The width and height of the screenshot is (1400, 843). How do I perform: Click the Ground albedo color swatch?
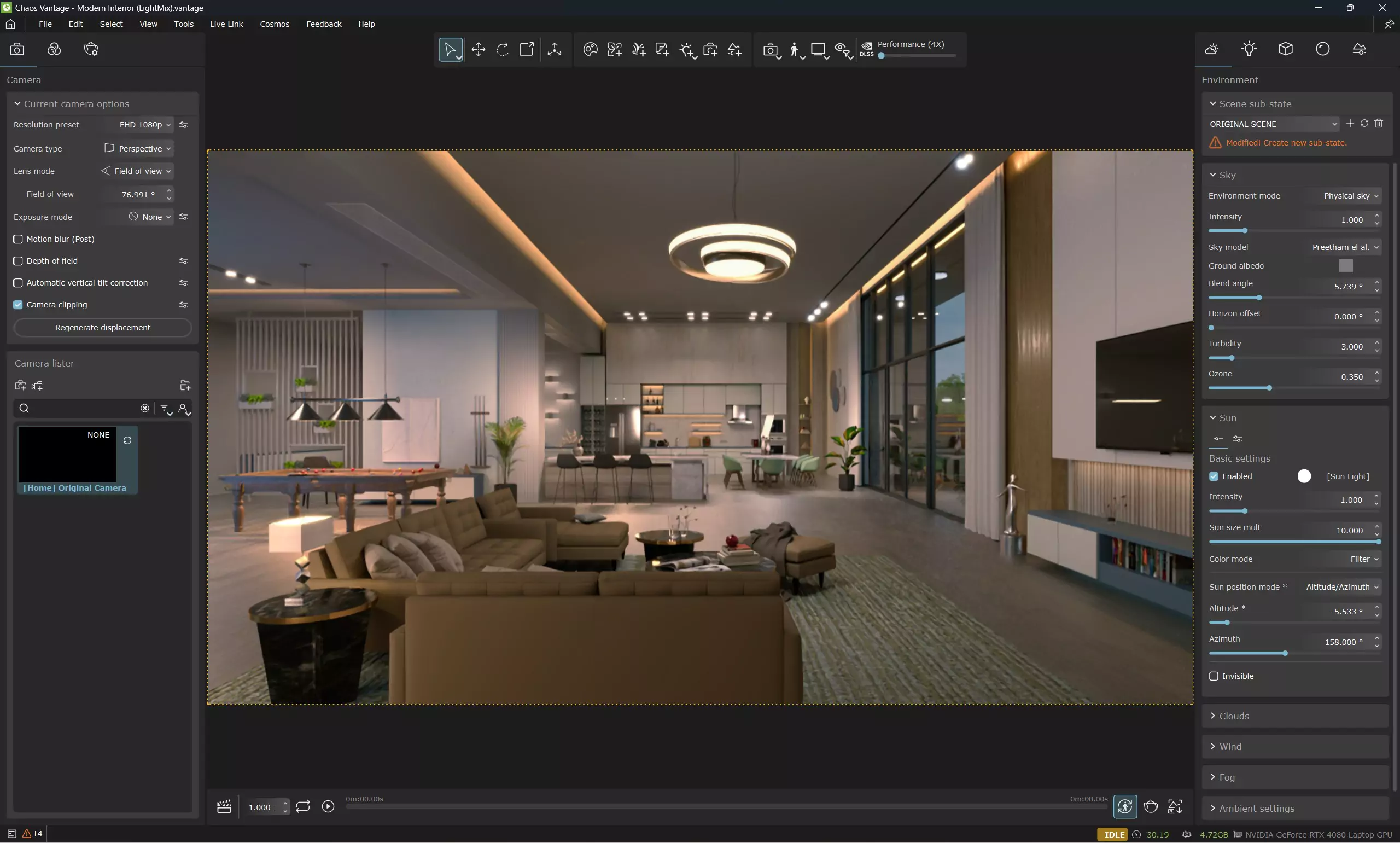[1345, 266]
